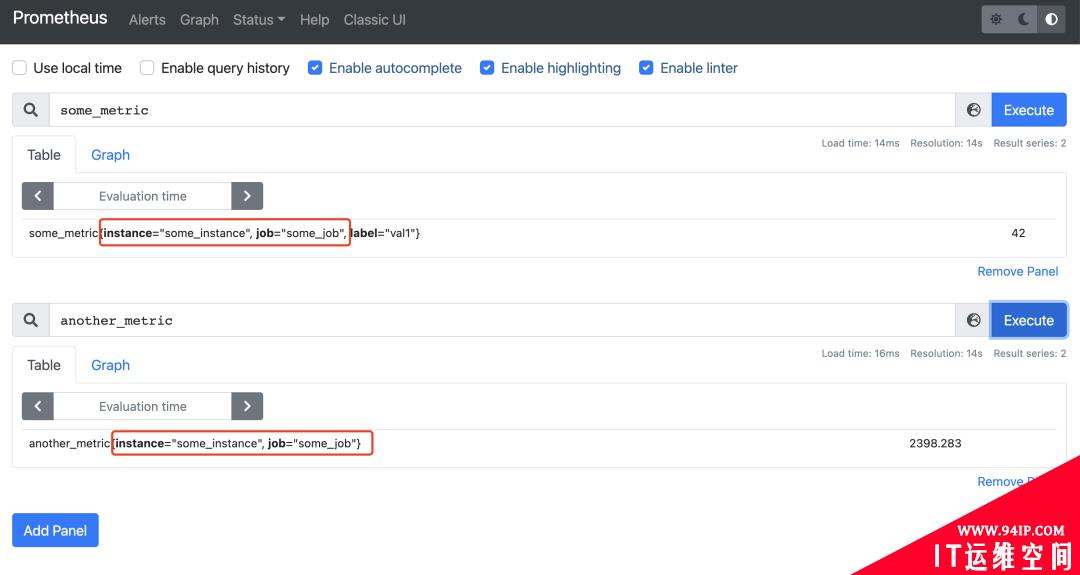Viewport: 1080px width, 575px height.
Task: Select the light theme sun icon
Action: coord(996,19)
